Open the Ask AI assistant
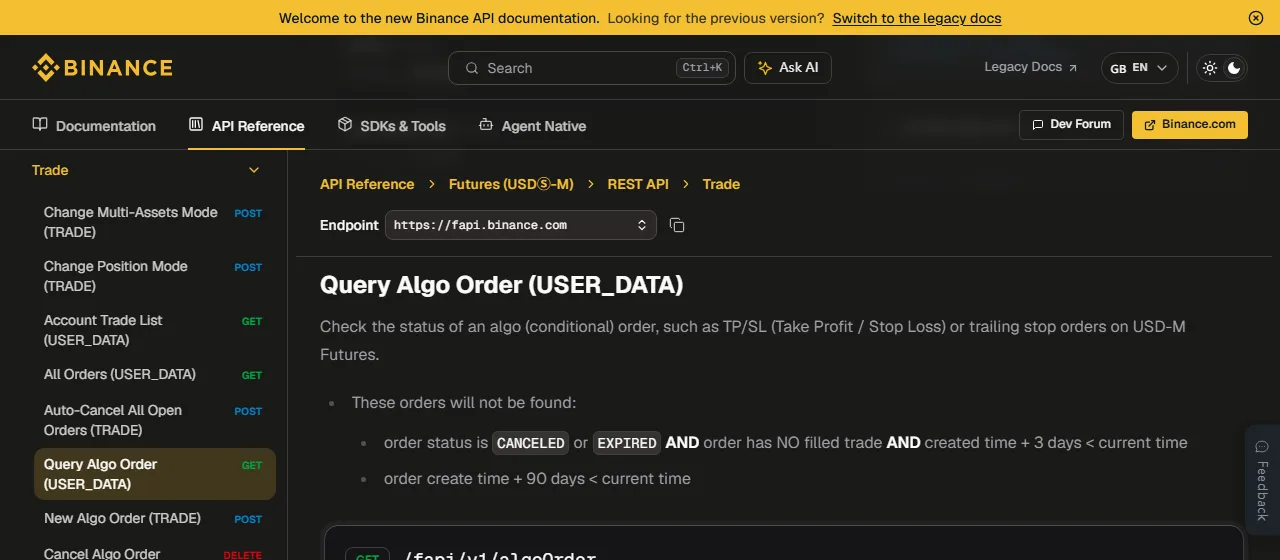 point(788,68)
